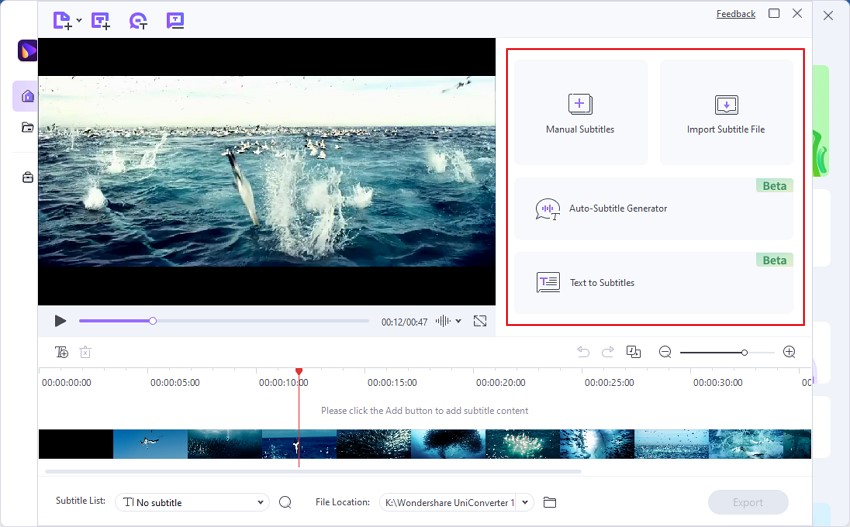Image resolution: width=850 pixels, height=527 pixels.
Task: Open the Auto-Subtitle Generator
Action: [653, 209]
